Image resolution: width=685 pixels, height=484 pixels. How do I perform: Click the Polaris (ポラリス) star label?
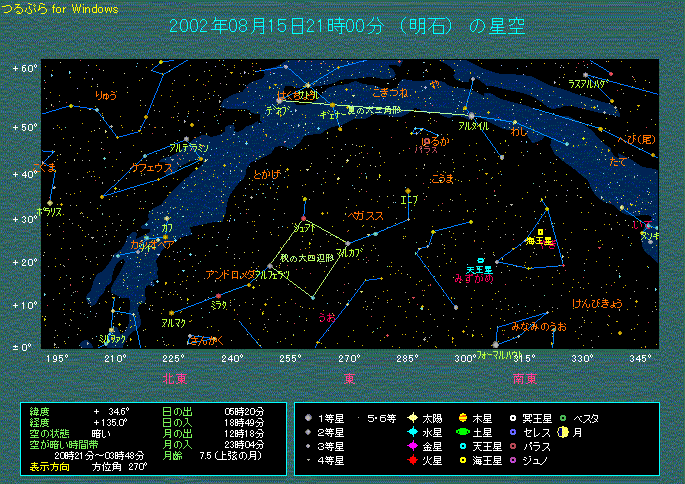(49, 212)
